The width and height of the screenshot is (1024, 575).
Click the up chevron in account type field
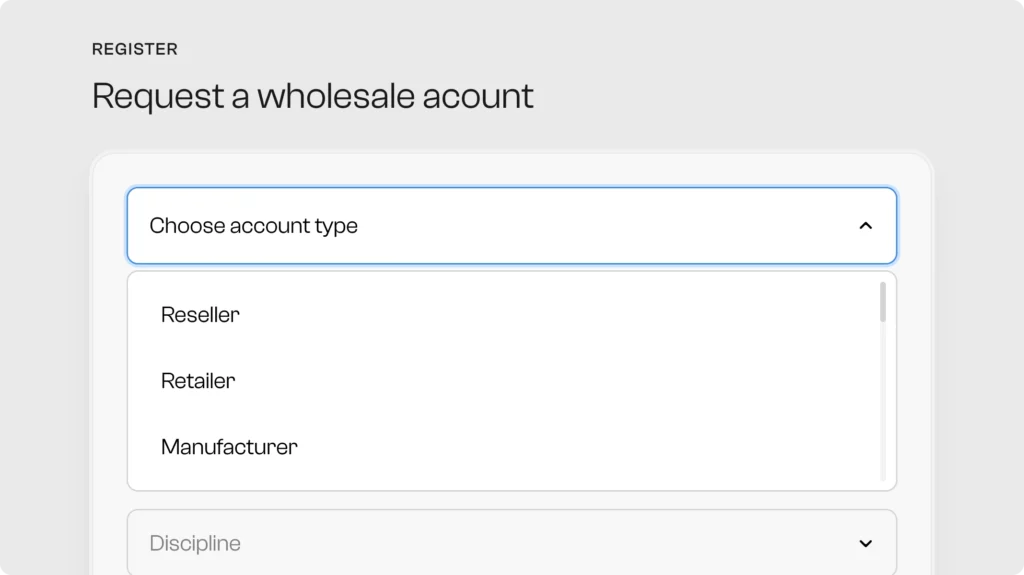click(x=865, y=226)
